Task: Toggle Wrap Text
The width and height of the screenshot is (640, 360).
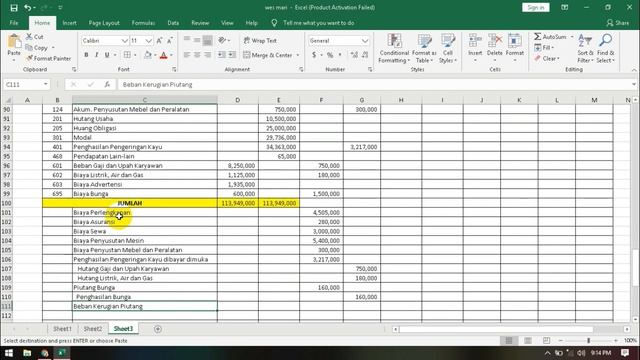Action: point(260,40)
